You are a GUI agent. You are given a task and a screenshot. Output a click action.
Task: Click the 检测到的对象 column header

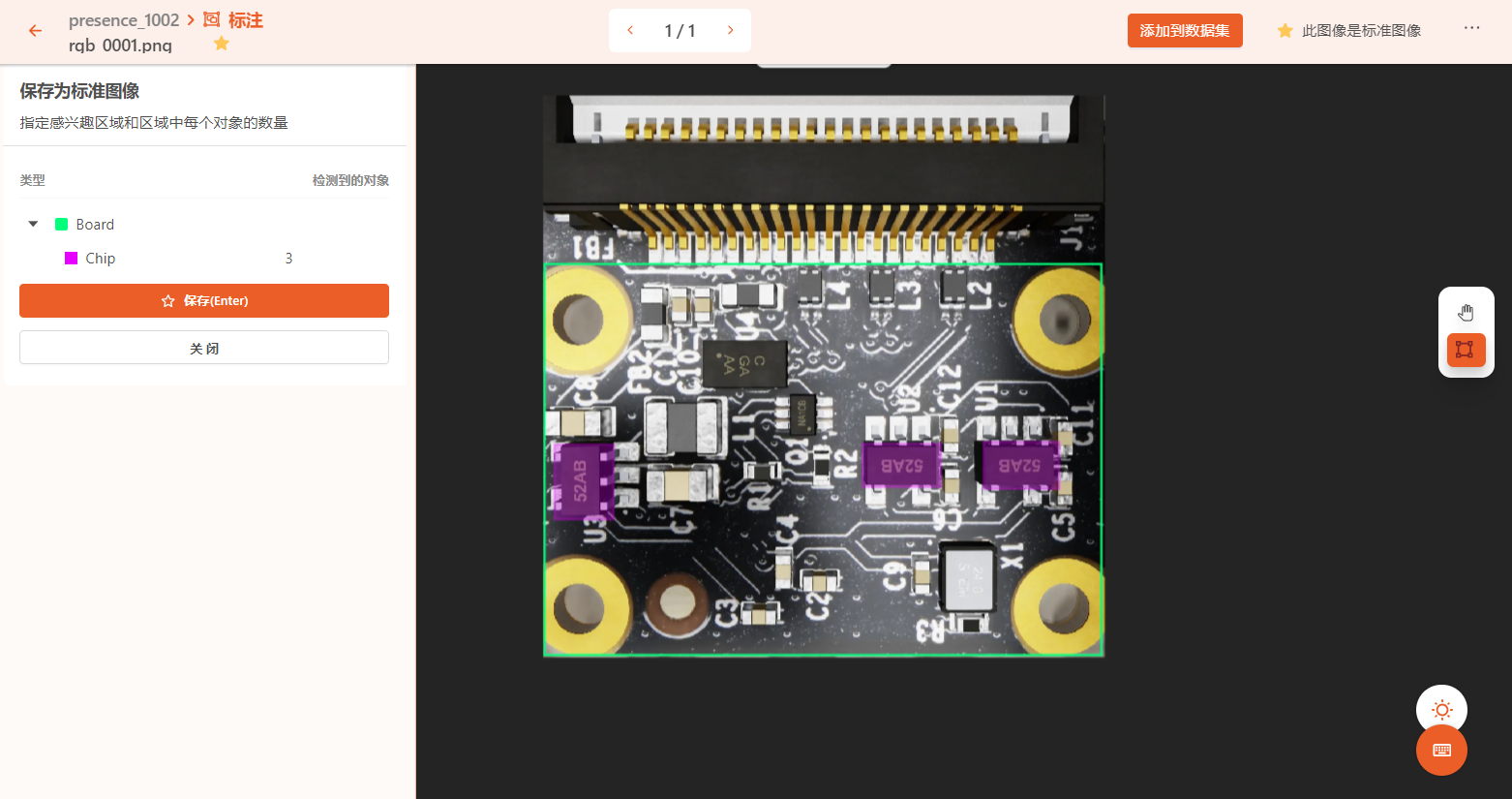tap(350, 180)
